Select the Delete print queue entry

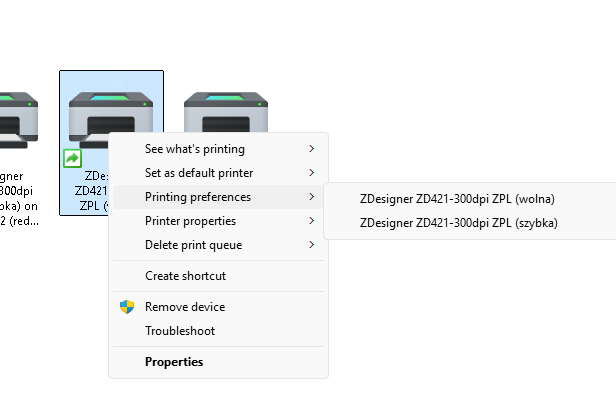[194, 245]
